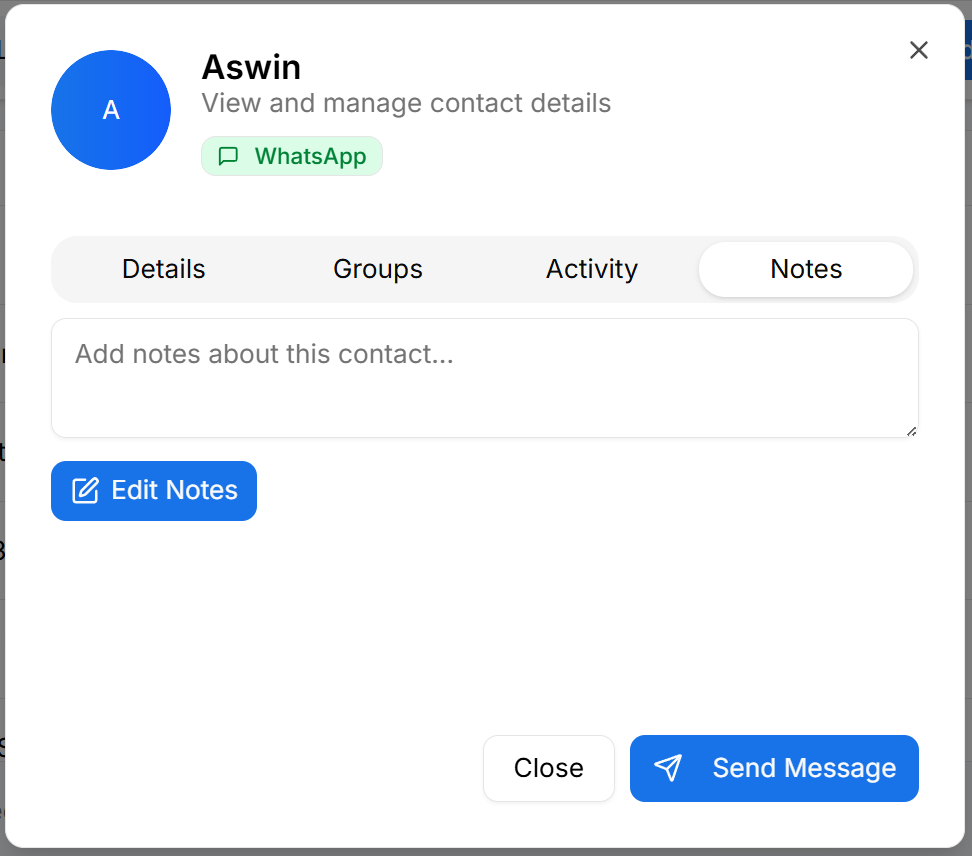Image resolution: width=972 pixels, height=856 pixels.
Task: Click the contact name Aswin heading
Action: [x=251, y=67]
